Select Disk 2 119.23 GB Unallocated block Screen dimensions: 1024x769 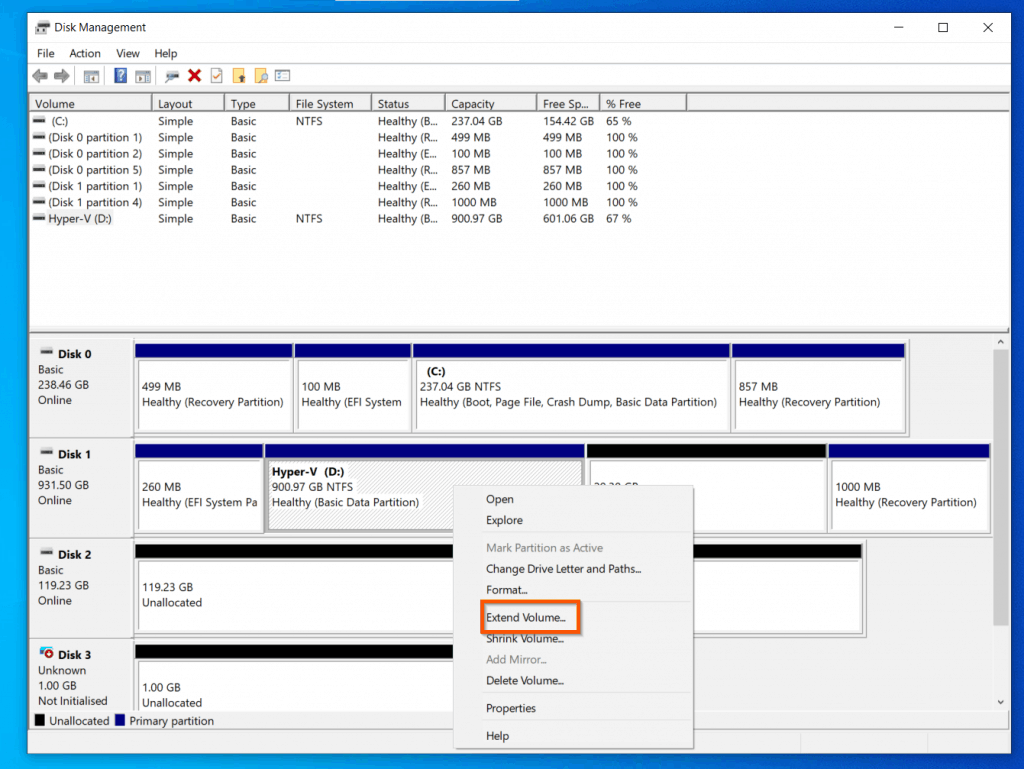tap(294, 589)
